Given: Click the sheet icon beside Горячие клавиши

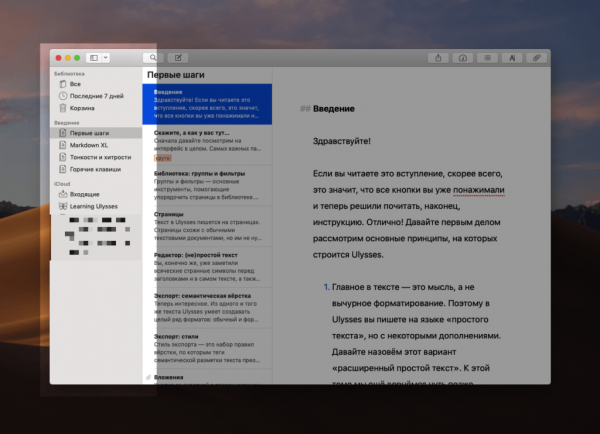Looking at the screenshot, I should click(x=63, y=169).
